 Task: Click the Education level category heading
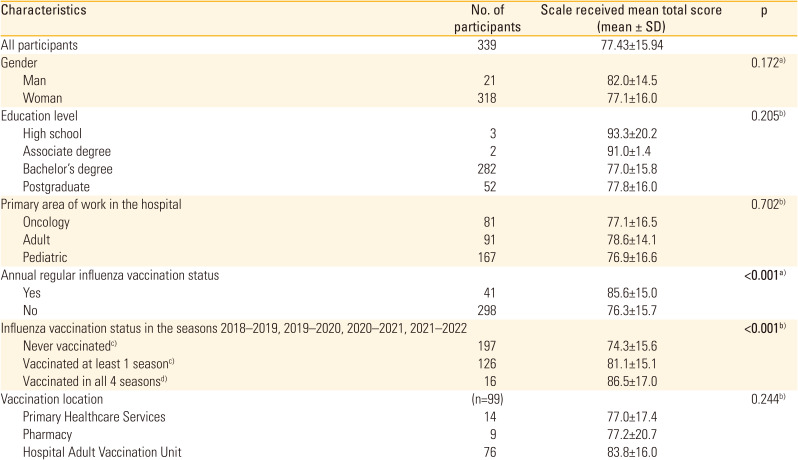click(x=44, y=116)
